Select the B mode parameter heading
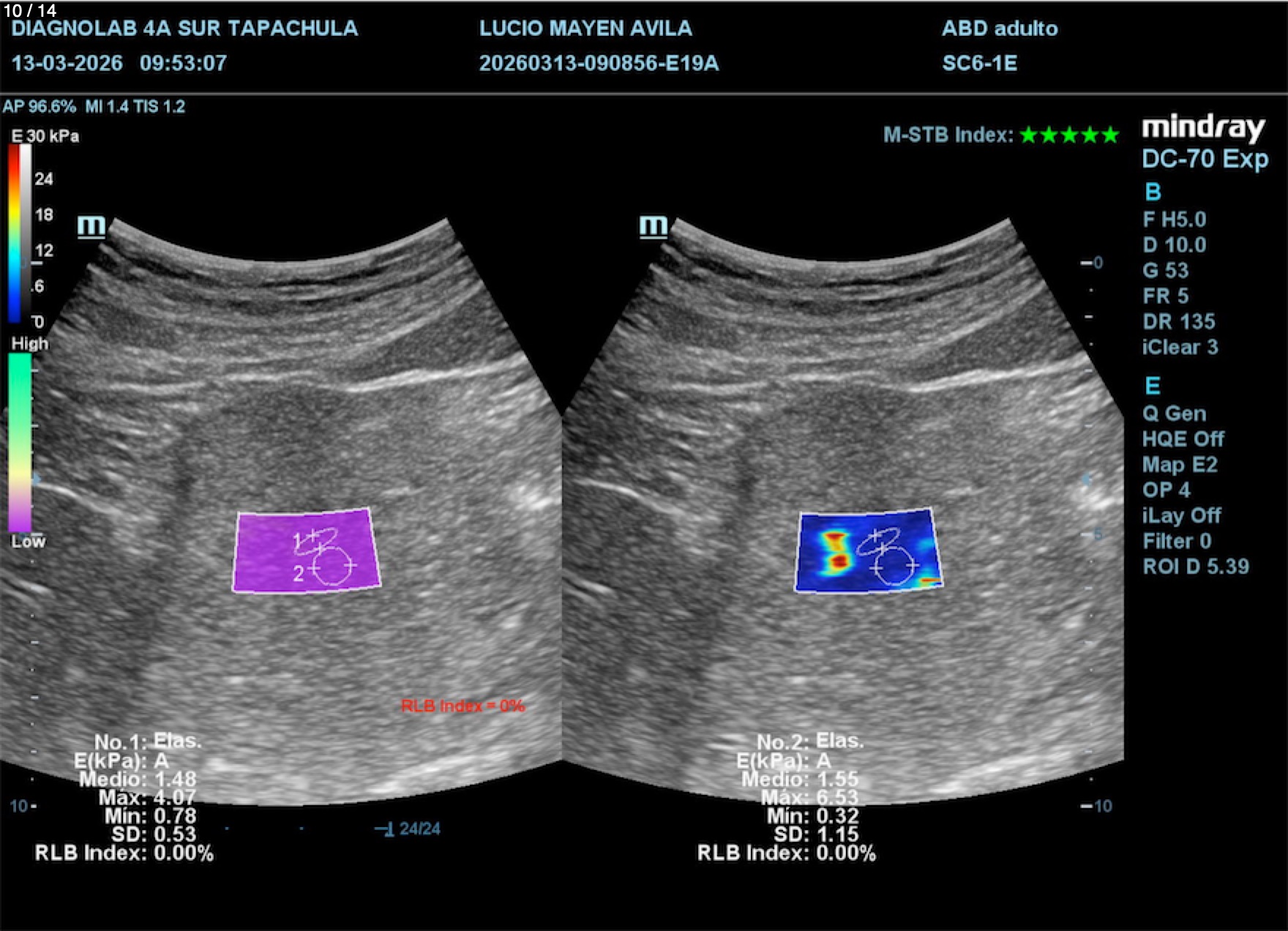The image size is (1288, 931). click(x=1153, y=192)
